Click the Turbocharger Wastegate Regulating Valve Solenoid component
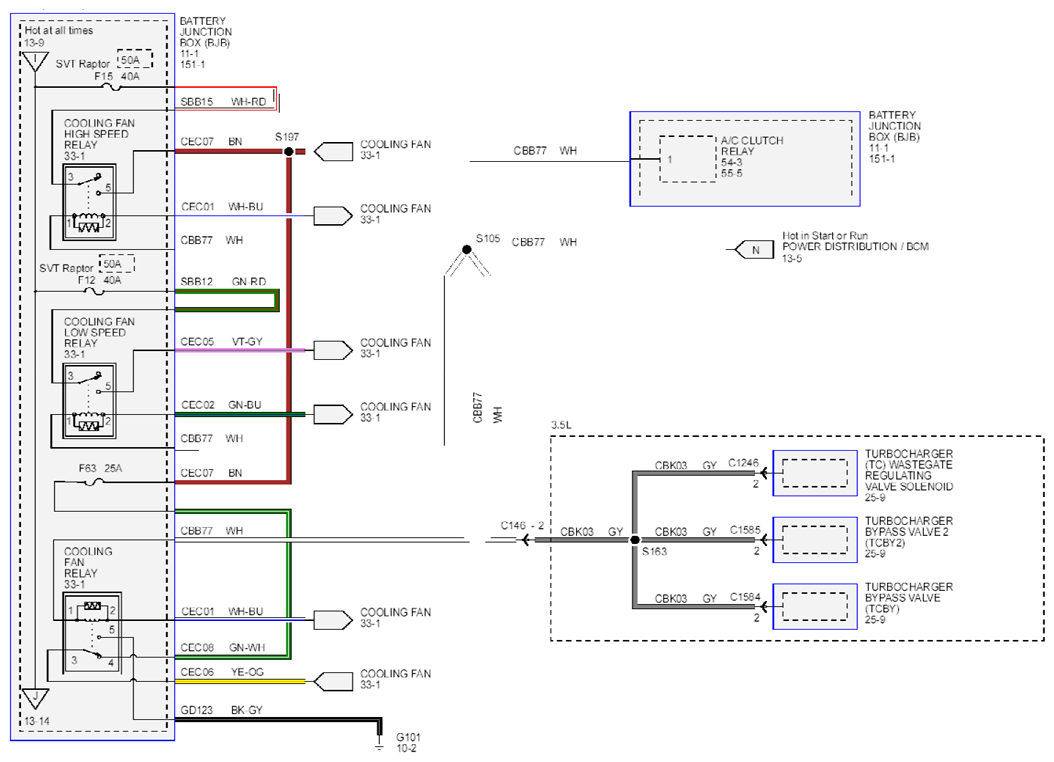Screen dimensions: 1054x762 click(x=815, y=473)
